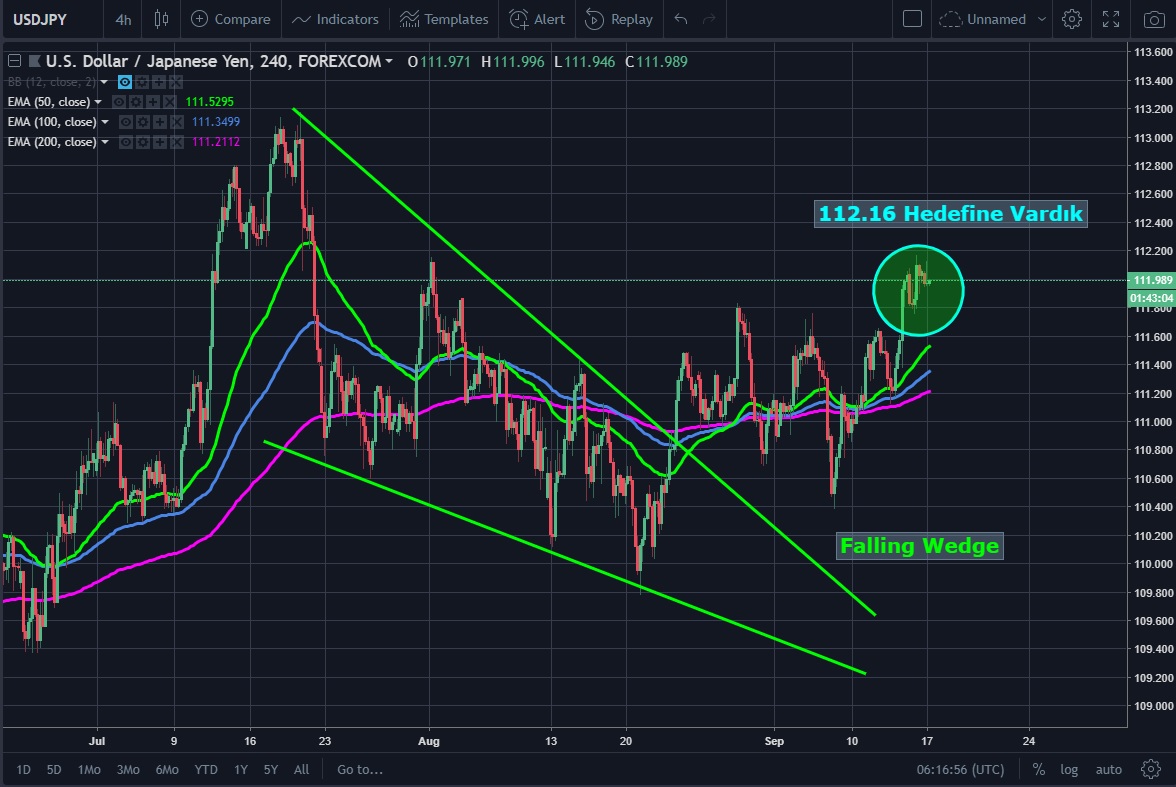Remove the EMA 200 indicator
Viewport: 1176px width, 787px height.
pos(176,142)
